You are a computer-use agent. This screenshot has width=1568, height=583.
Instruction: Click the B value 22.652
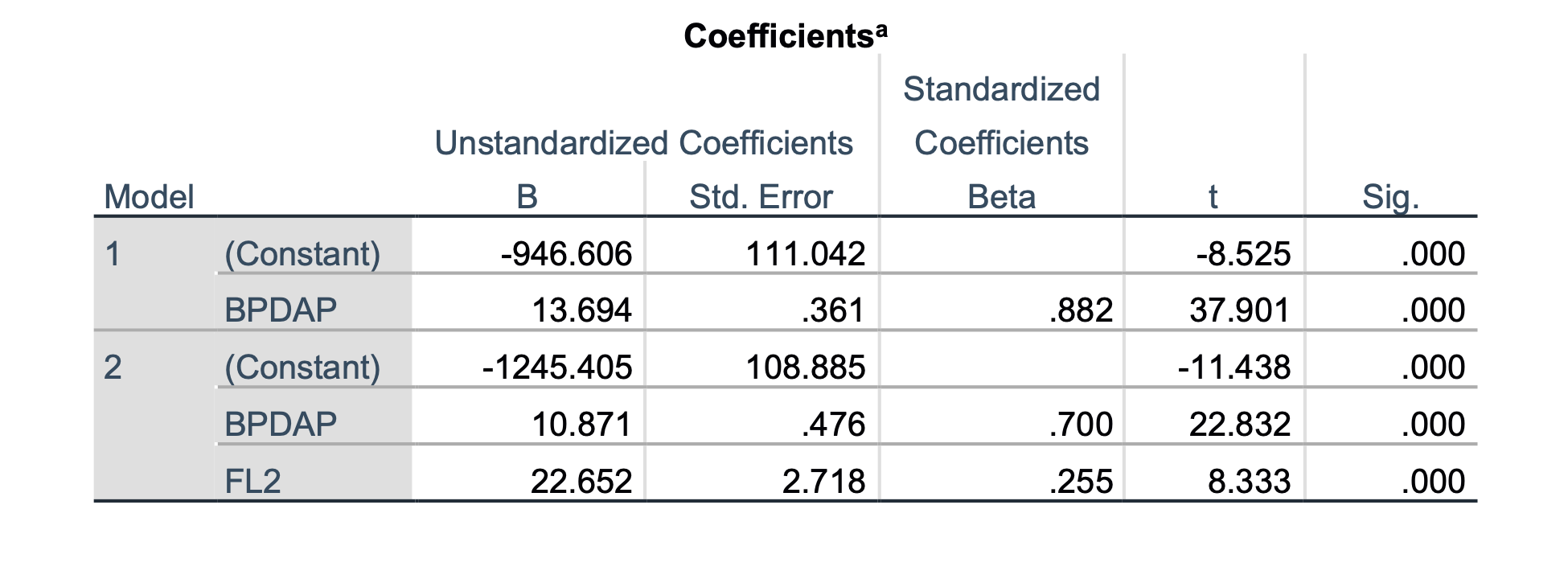pos(581,482)
